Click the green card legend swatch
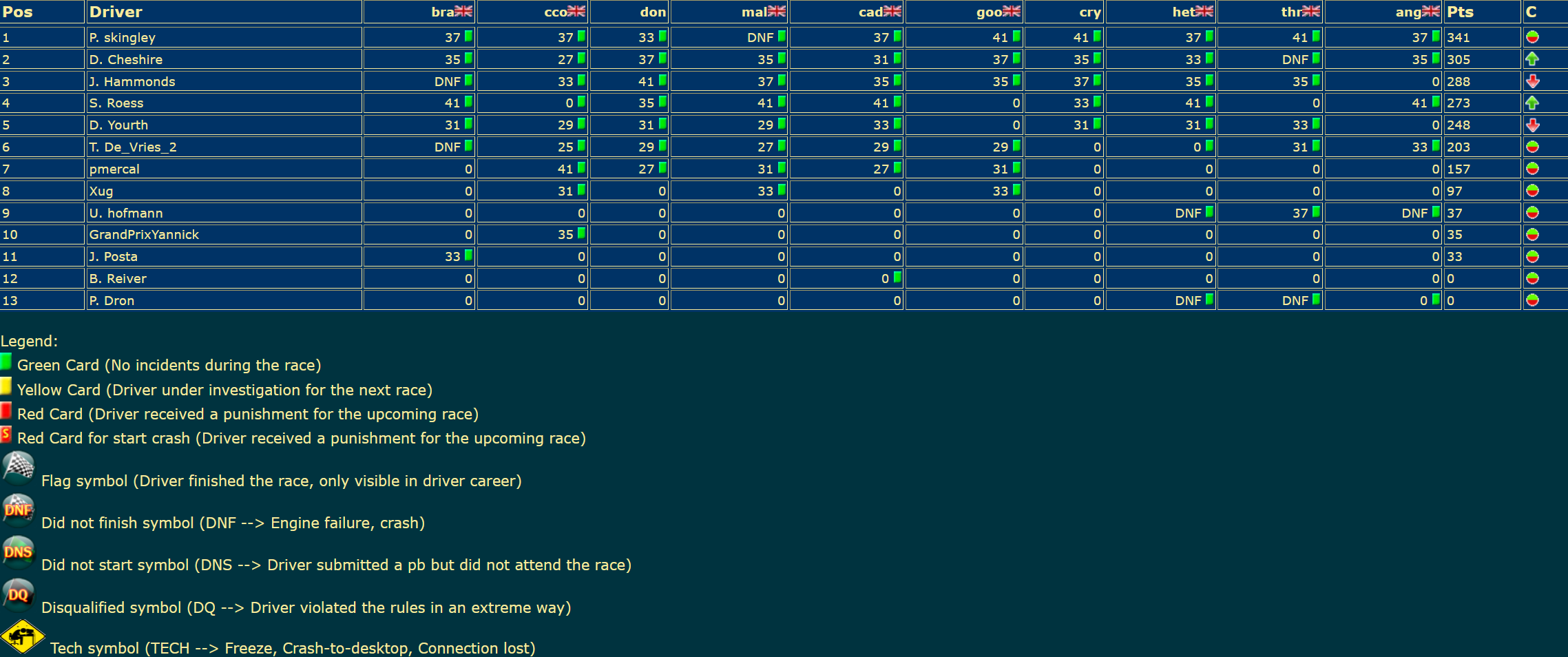 6,362
